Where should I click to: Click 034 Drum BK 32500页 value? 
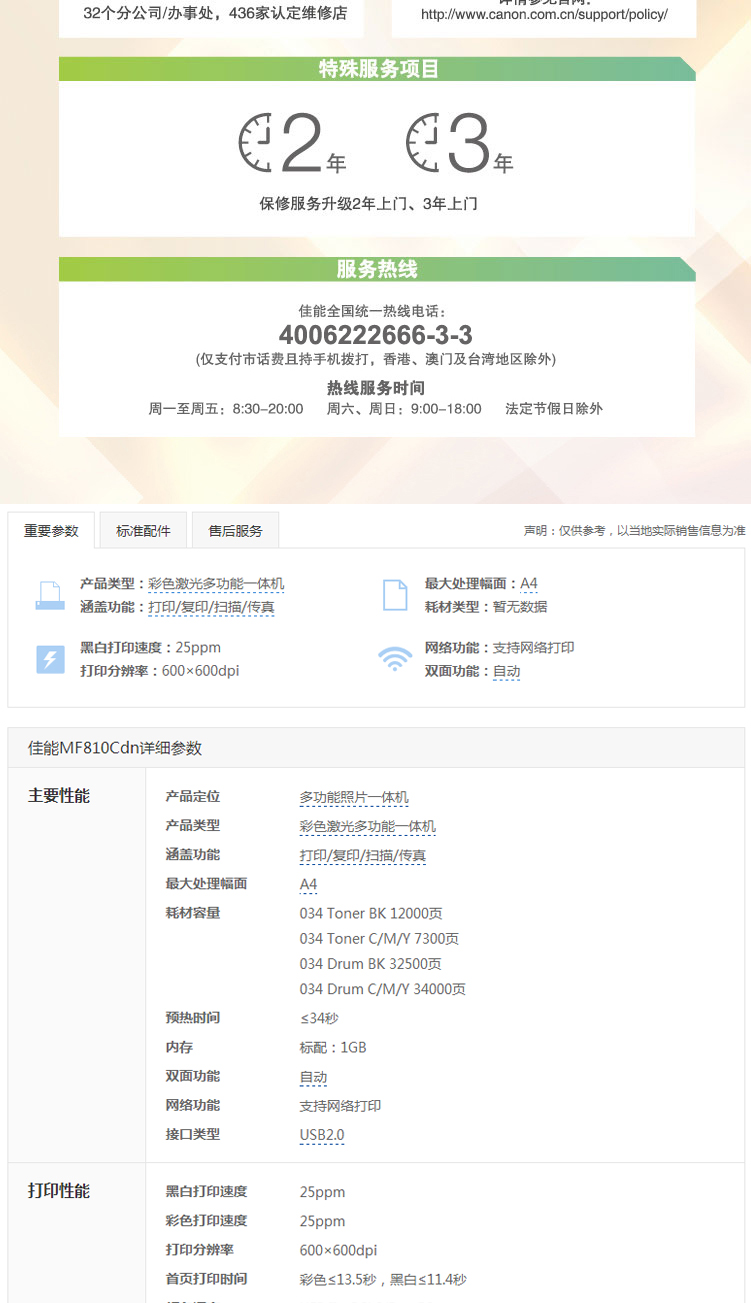point(370,964)
